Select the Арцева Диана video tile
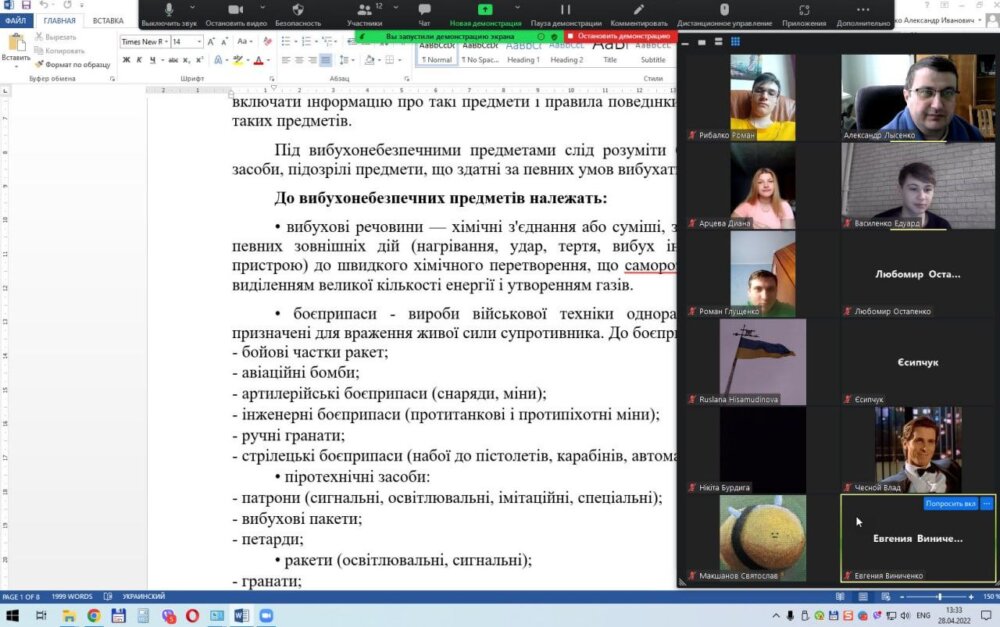 [763, 185]
